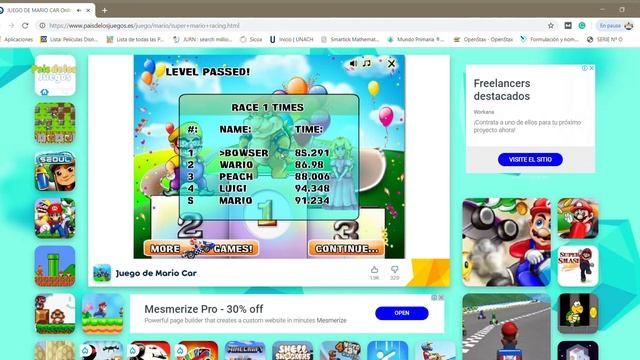This screenshot has height=360, width=640.
Task: Open SERIE Nº 0 bookmark
Action: point(605,39)
